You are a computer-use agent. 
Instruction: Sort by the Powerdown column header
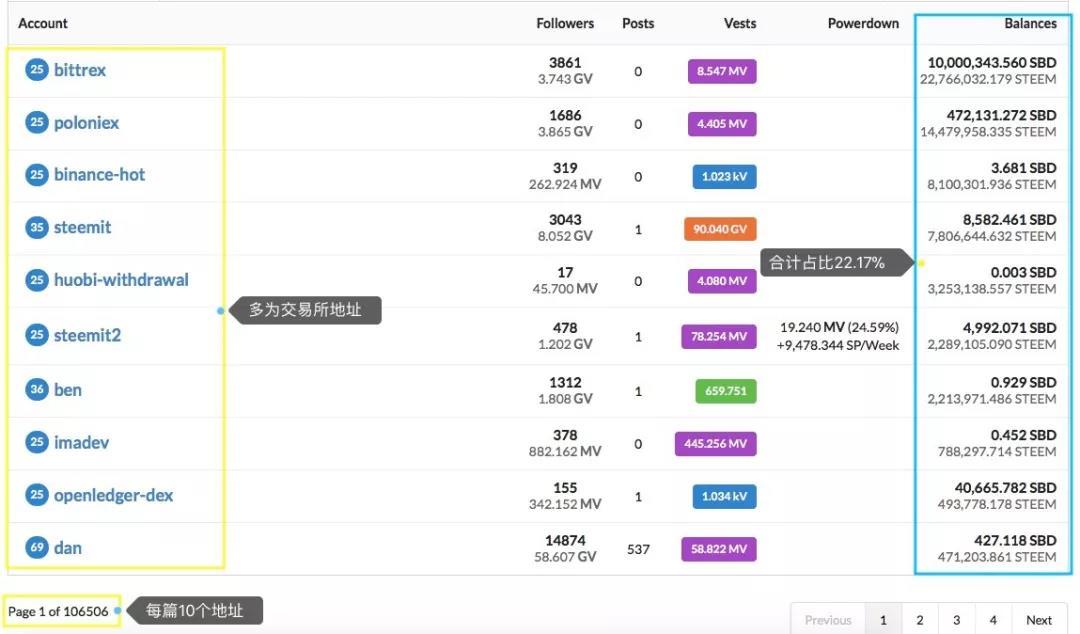click(863, 23)
